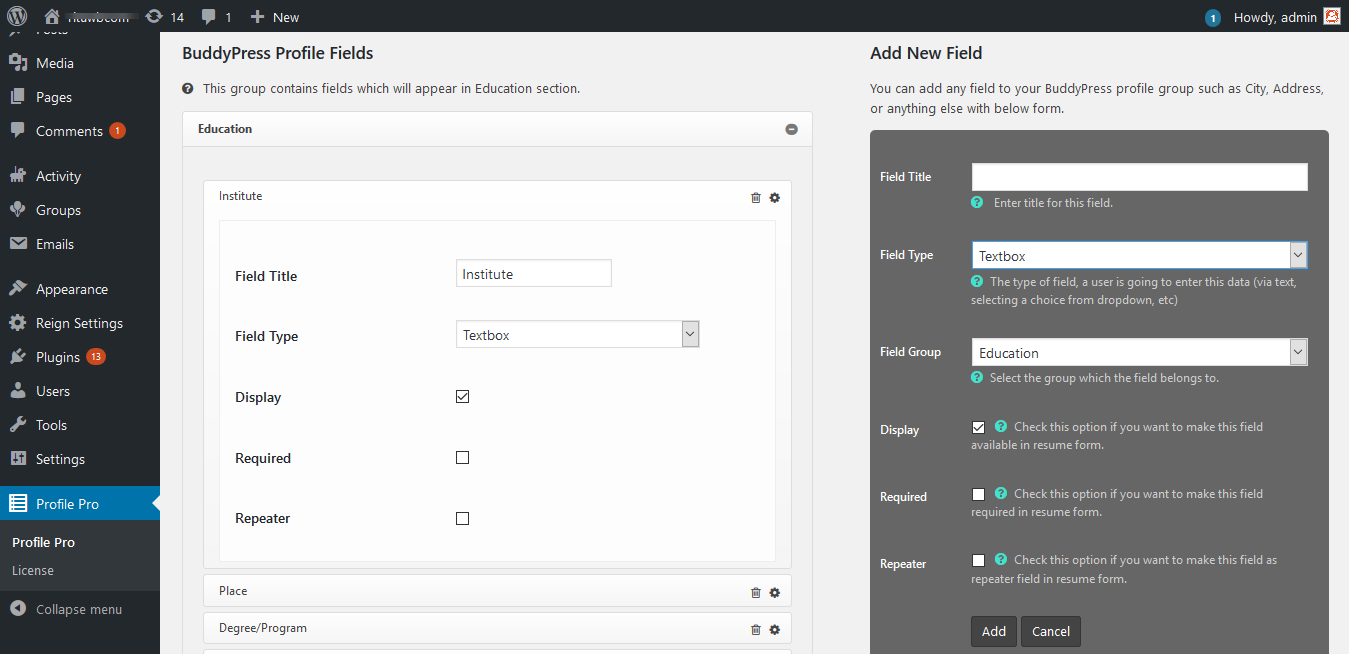The image size is (1349, 654).
Task: Delete the Place field via trash icon
Action: 755,592
